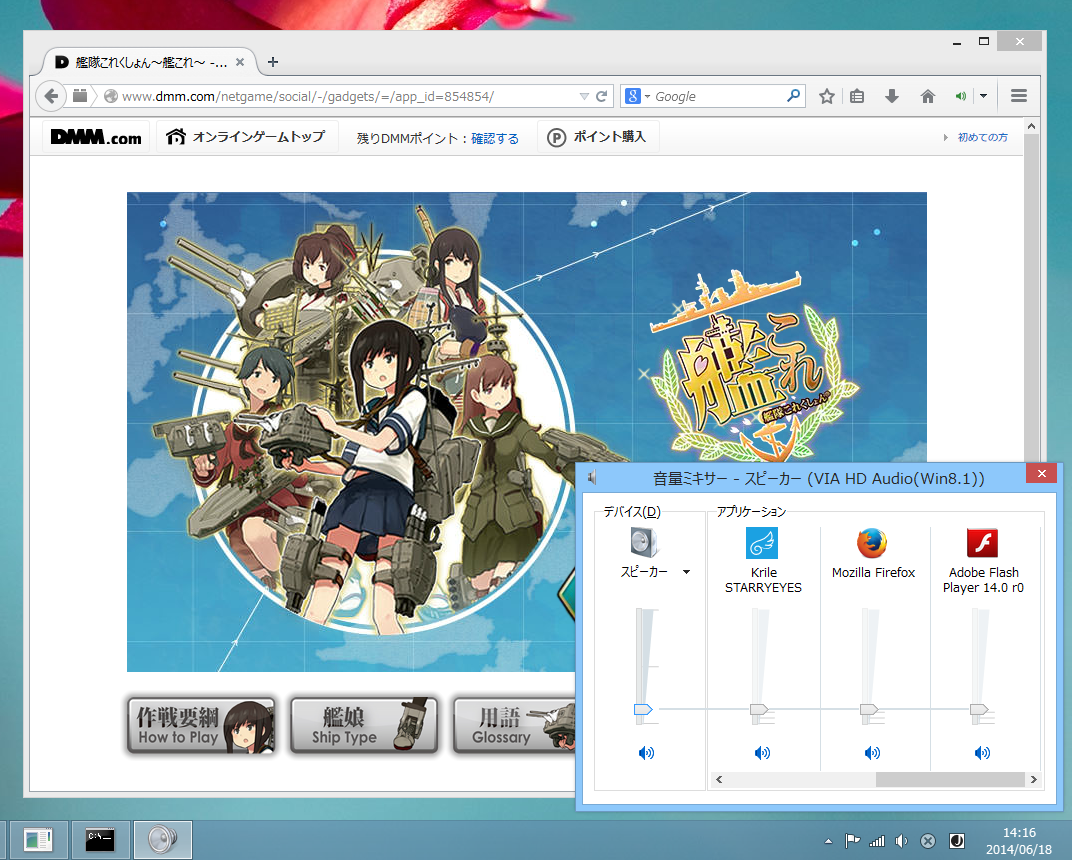Bookmark this page with the star icon
The width and height of the screenshot is (1072, 860).
[x=826, y=95]
